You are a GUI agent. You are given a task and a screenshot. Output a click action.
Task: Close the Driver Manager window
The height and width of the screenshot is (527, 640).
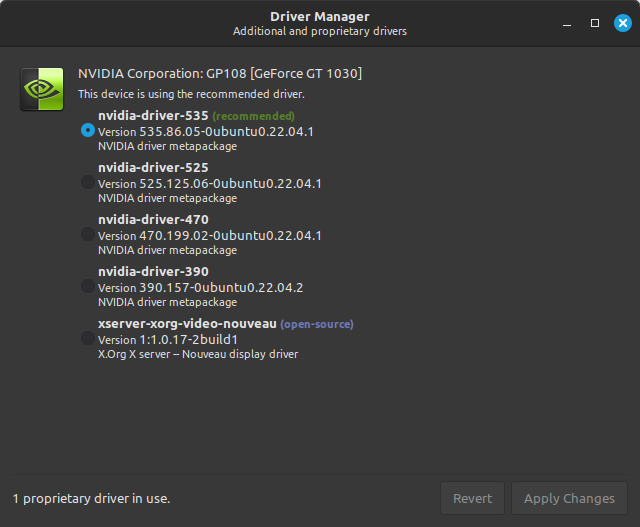click(x=622, y=23)
